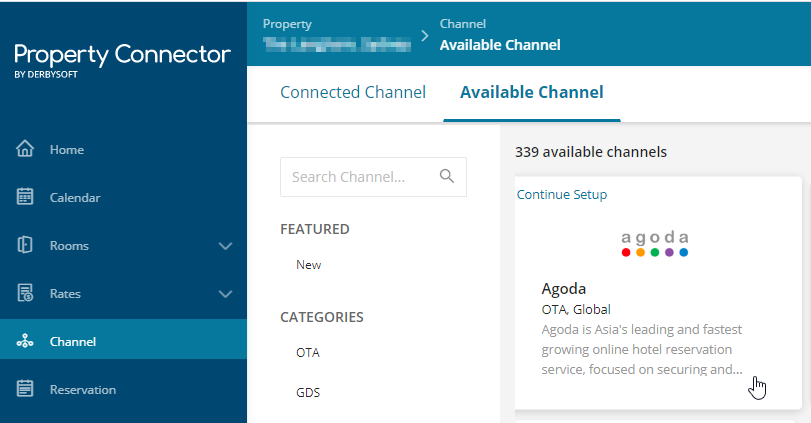Open Home in the sidebar
Screen dimensions: 811x423
click(123, 149)
